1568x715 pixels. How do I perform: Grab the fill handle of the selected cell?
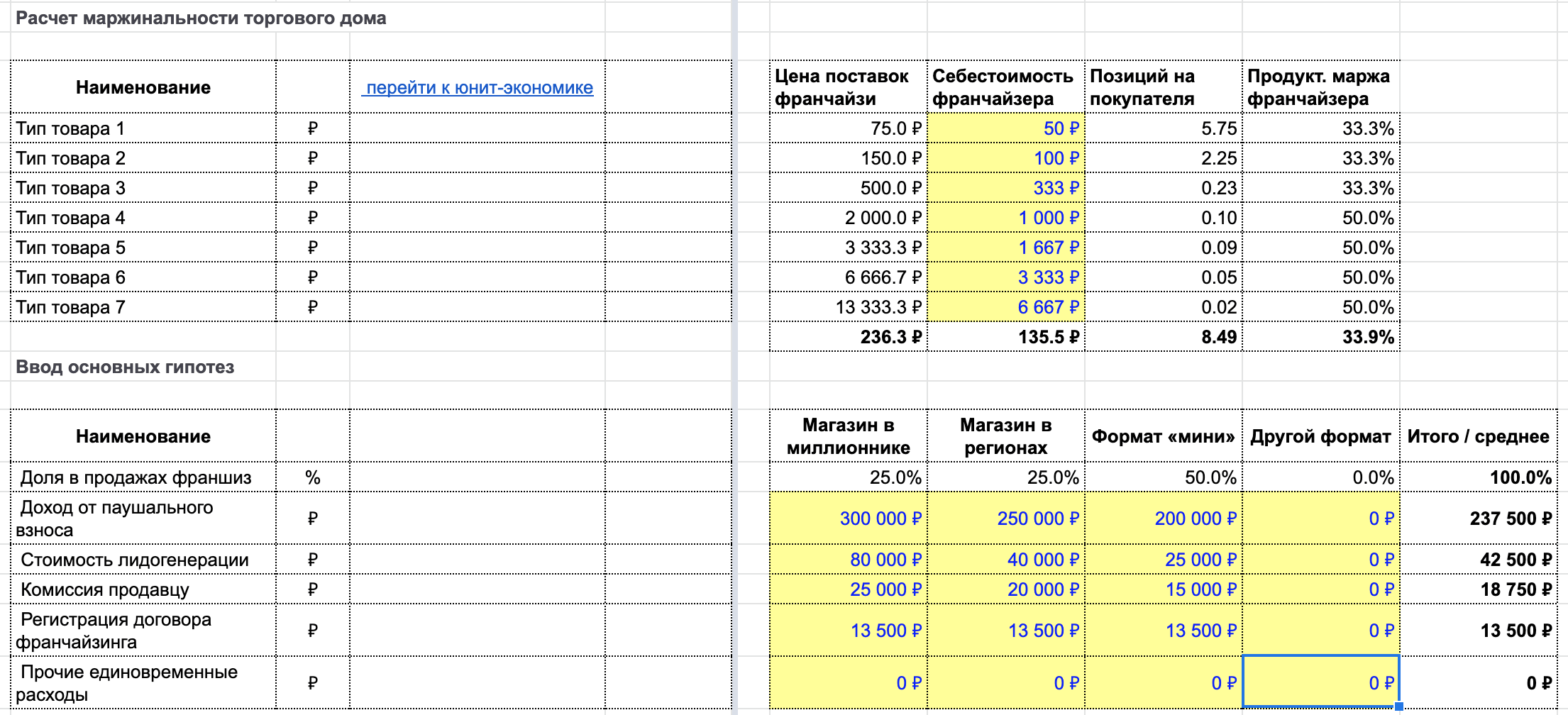click(x=1399, y=706)
